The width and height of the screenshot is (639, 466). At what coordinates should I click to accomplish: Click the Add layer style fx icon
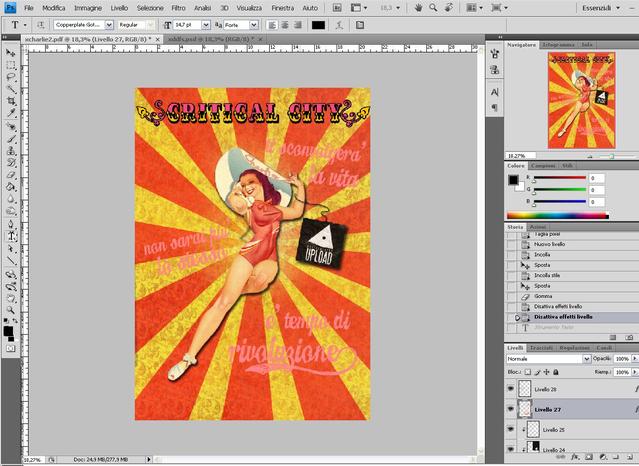[575, 457]
